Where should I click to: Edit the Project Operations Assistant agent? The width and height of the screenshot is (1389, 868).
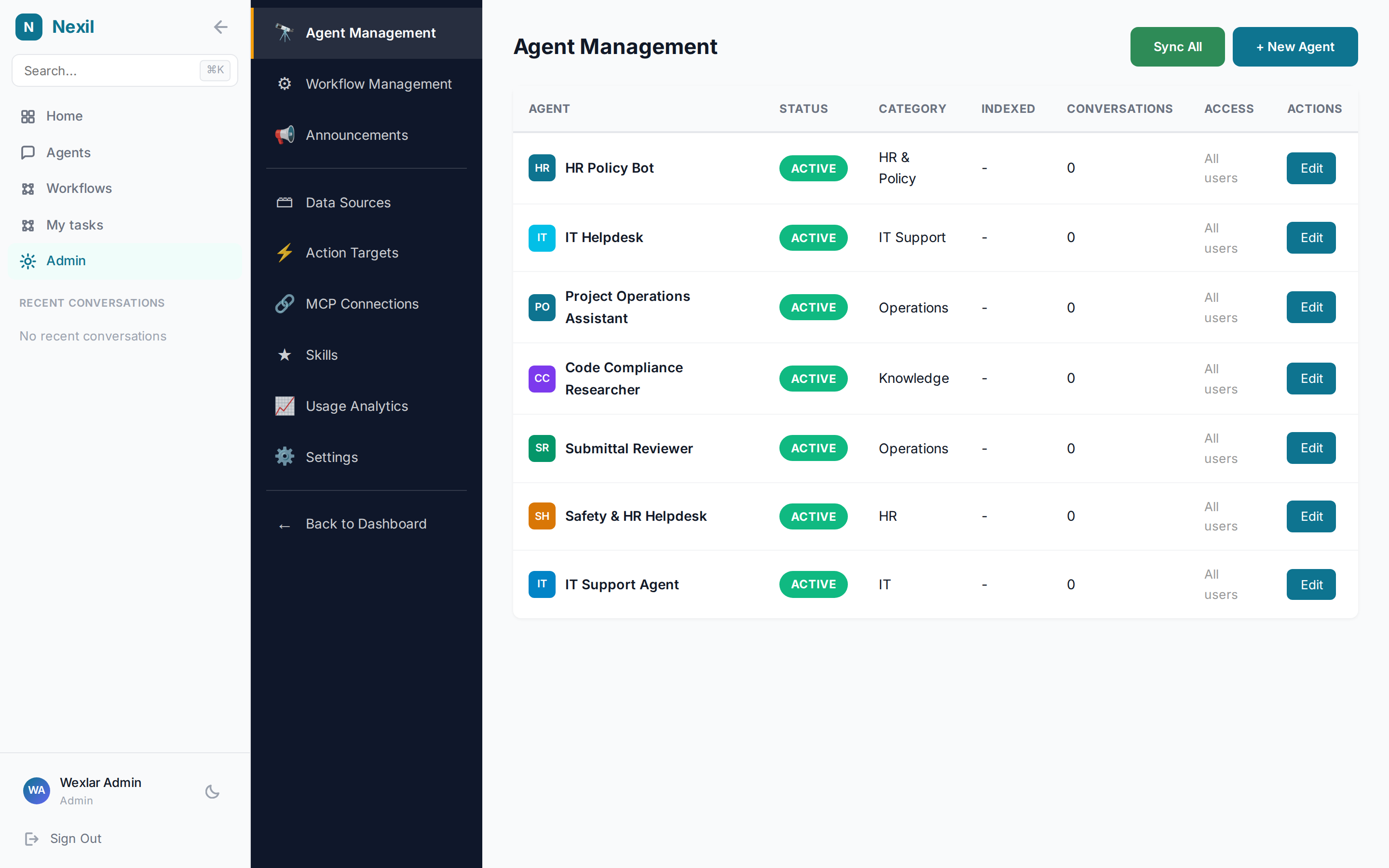click(1311, 307)
